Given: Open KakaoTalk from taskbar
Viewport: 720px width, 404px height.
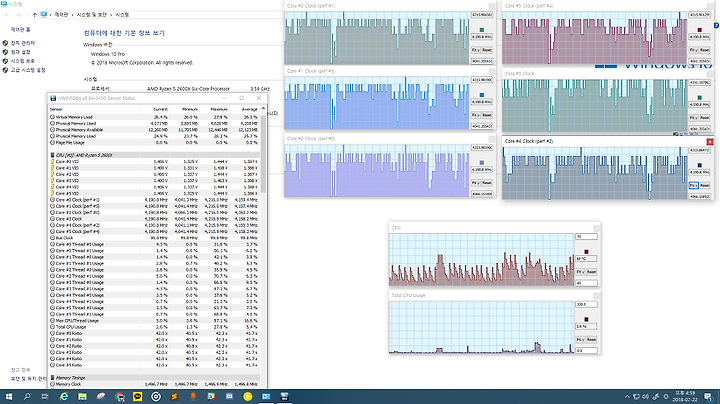Looking at the screenshot, I should [137, 397].
